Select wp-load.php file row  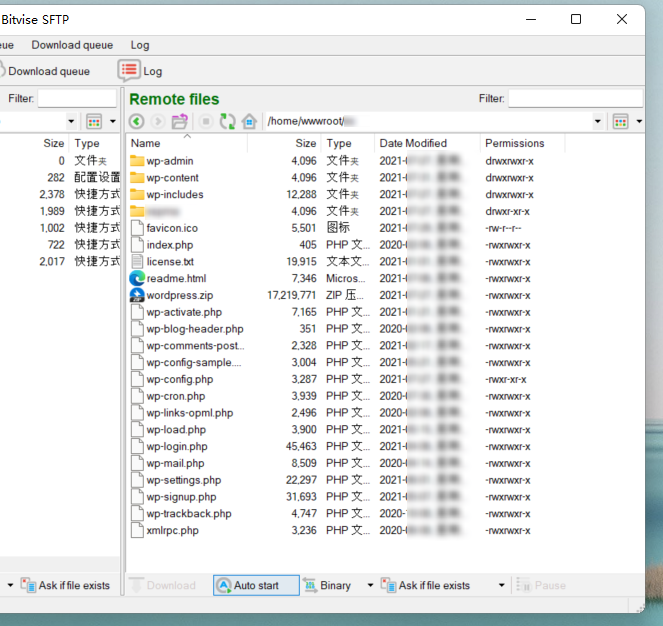tap(345, 430)
